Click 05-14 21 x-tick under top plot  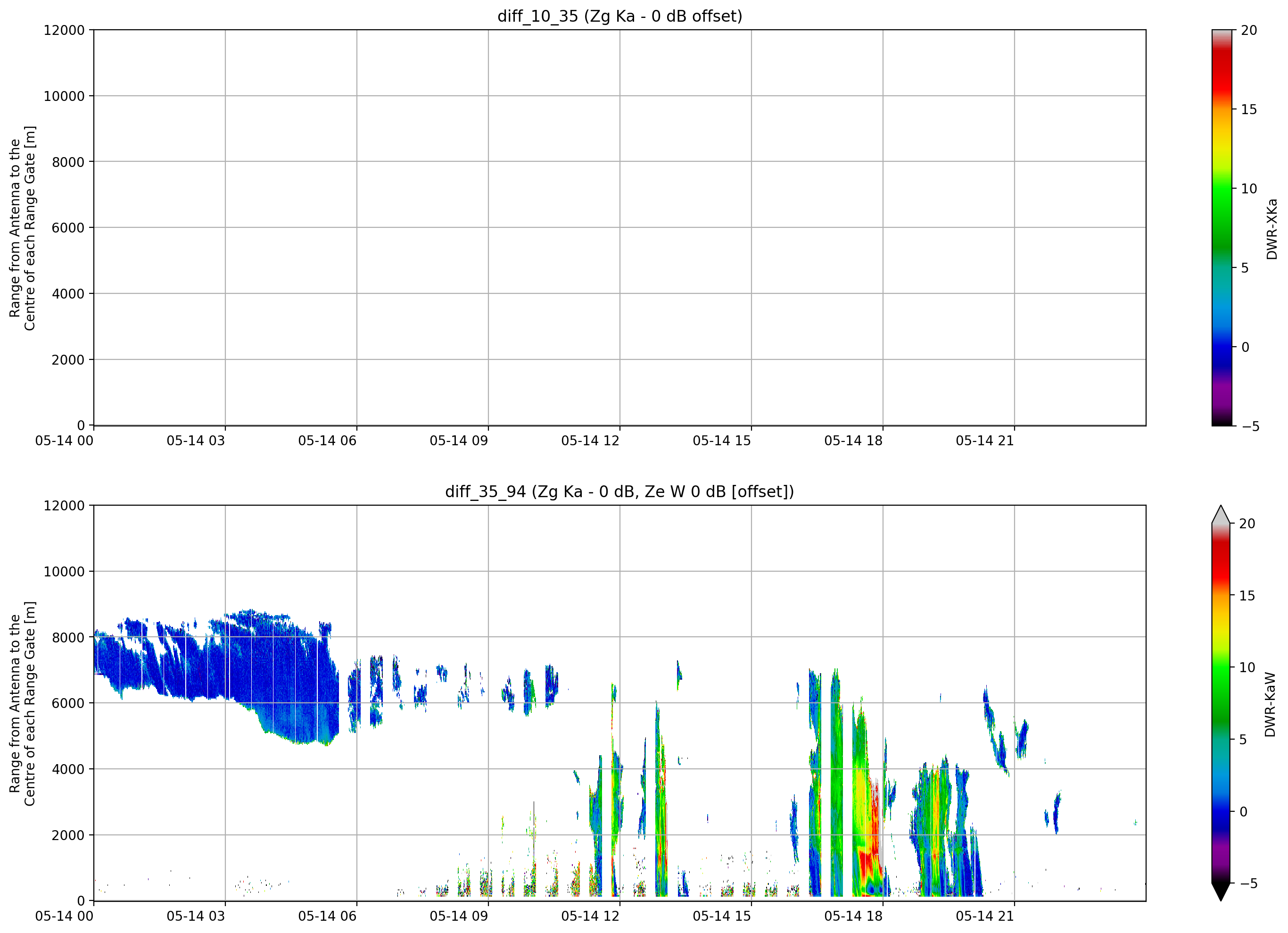click(985, 441)
